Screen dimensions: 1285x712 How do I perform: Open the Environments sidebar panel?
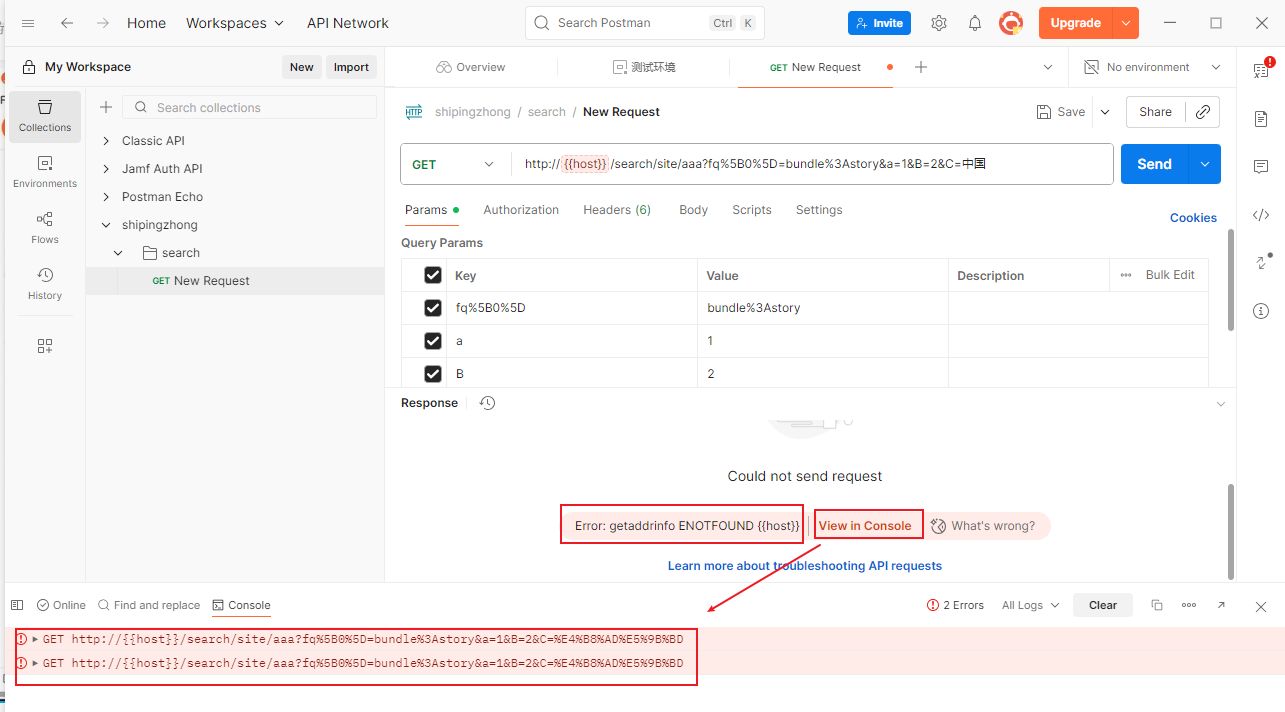45,172
